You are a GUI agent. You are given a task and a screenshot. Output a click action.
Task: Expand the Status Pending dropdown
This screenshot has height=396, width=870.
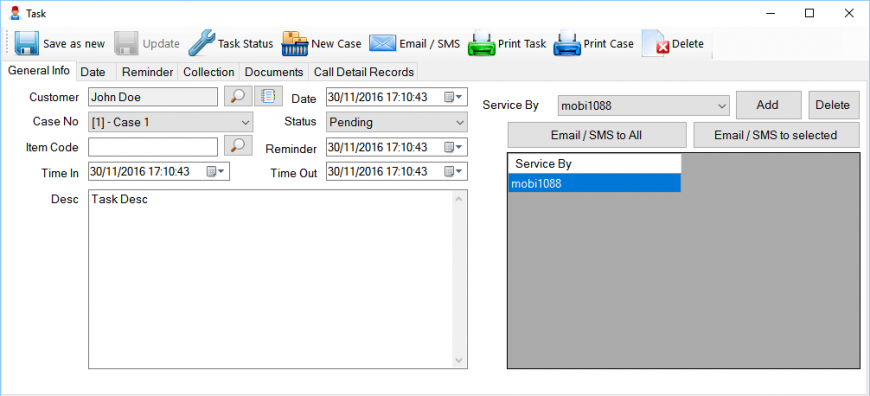[459, 122]
